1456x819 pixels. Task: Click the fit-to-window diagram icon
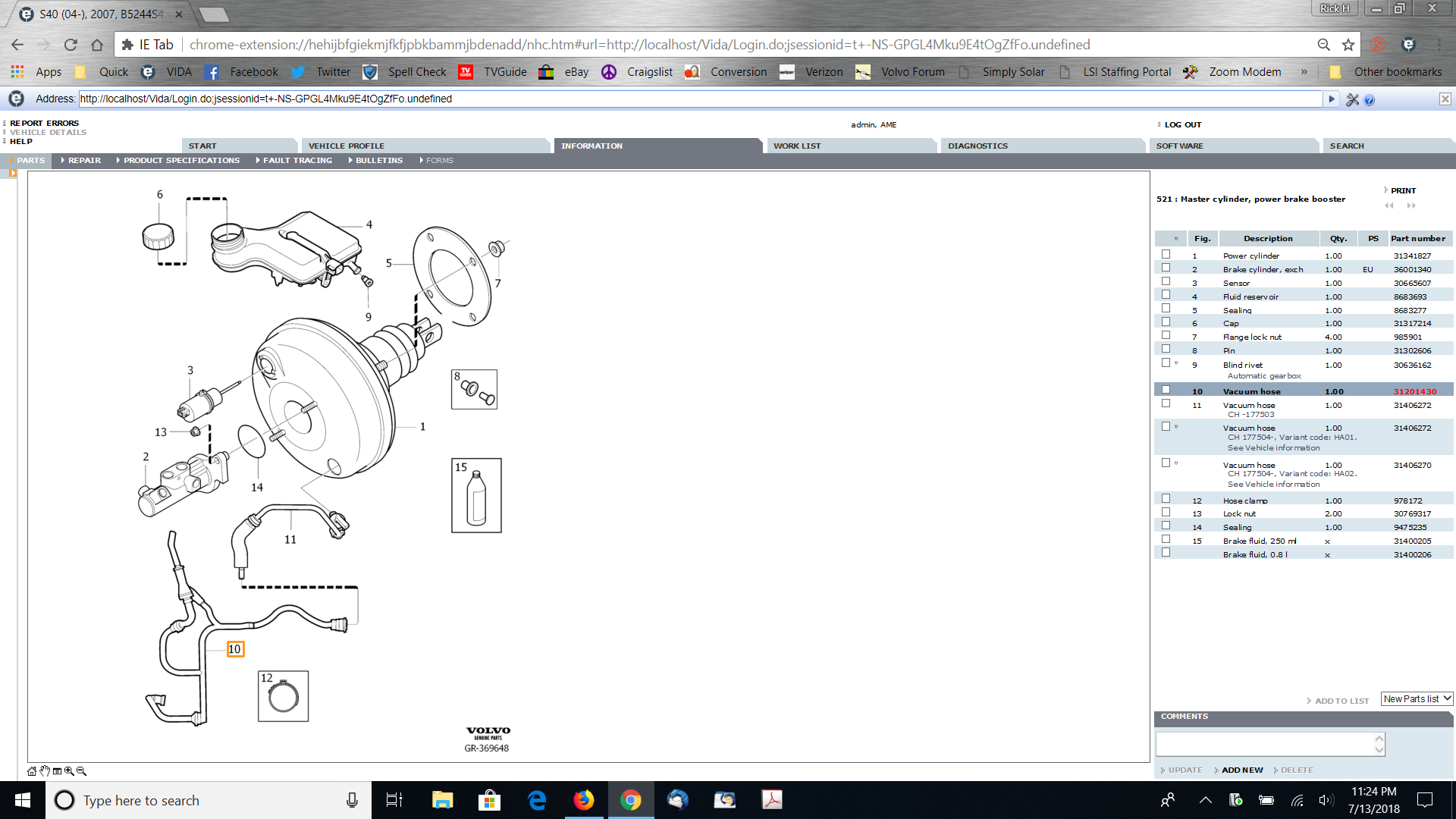tap(57, 771)
